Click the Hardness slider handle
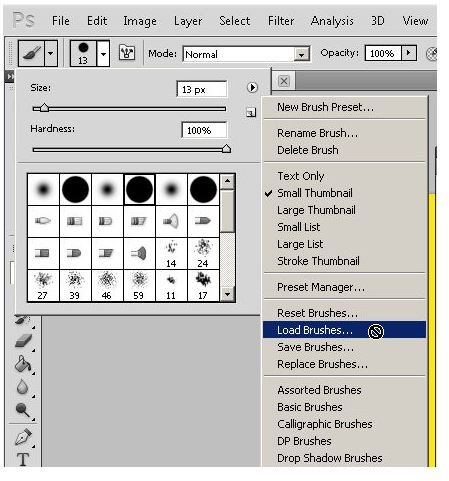 click(226, 148)
